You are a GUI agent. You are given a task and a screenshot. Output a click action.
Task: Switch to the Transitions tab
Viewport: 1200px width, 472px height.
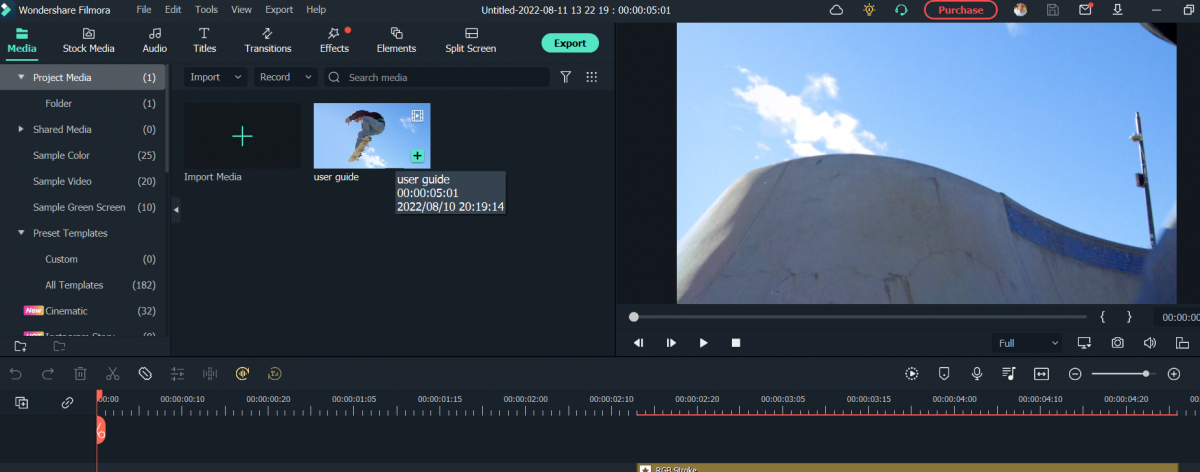click(x=267, y=41)
